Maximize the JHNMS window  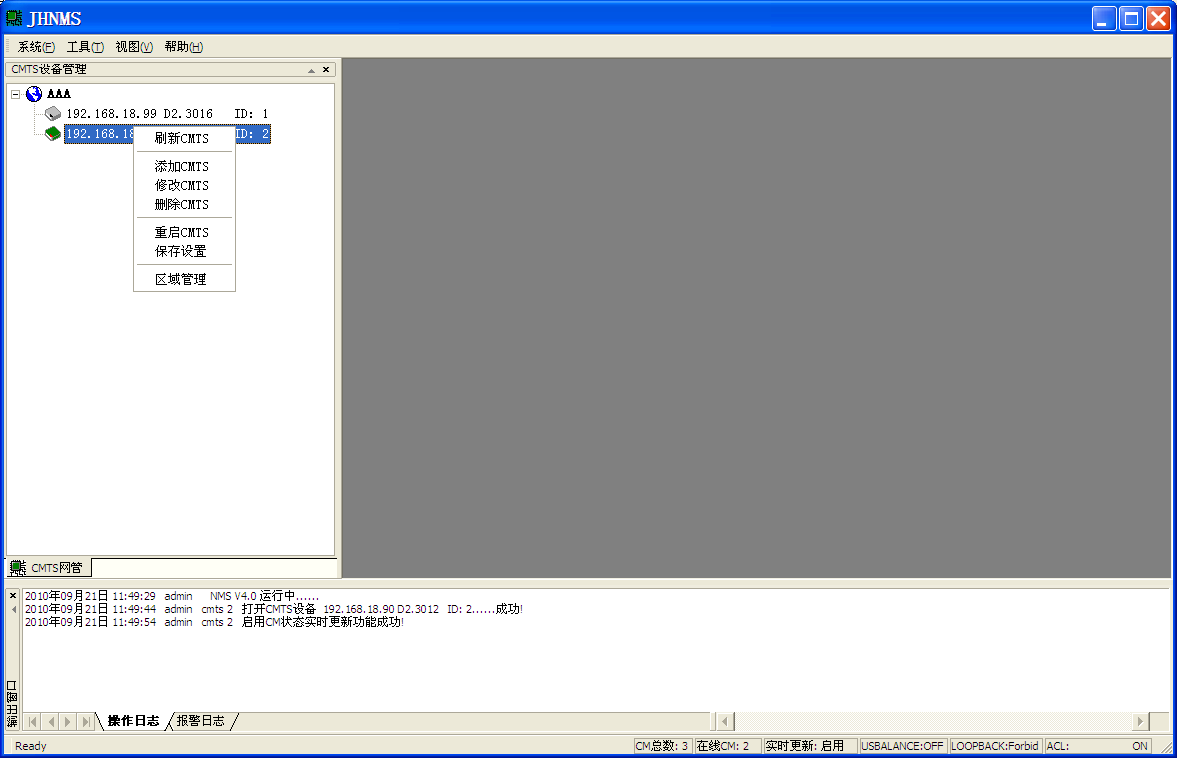coord(1131,18)
